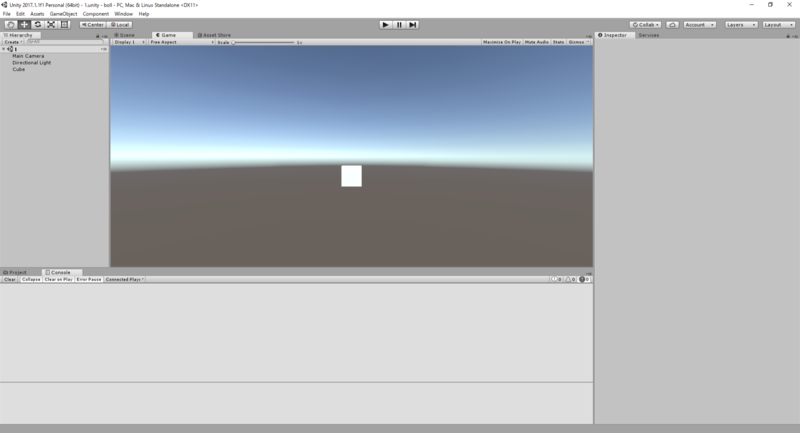800x433 pixels.
Task: Open the File menu
Action: pyautogui.click(x=7, y=14)
